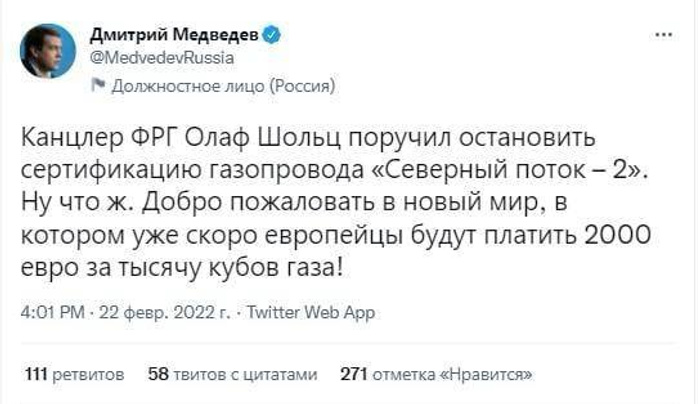Click the gray flag icon by the government label
Image resolution: width=700 pixels, height=404 pixels.
(98, 86)
